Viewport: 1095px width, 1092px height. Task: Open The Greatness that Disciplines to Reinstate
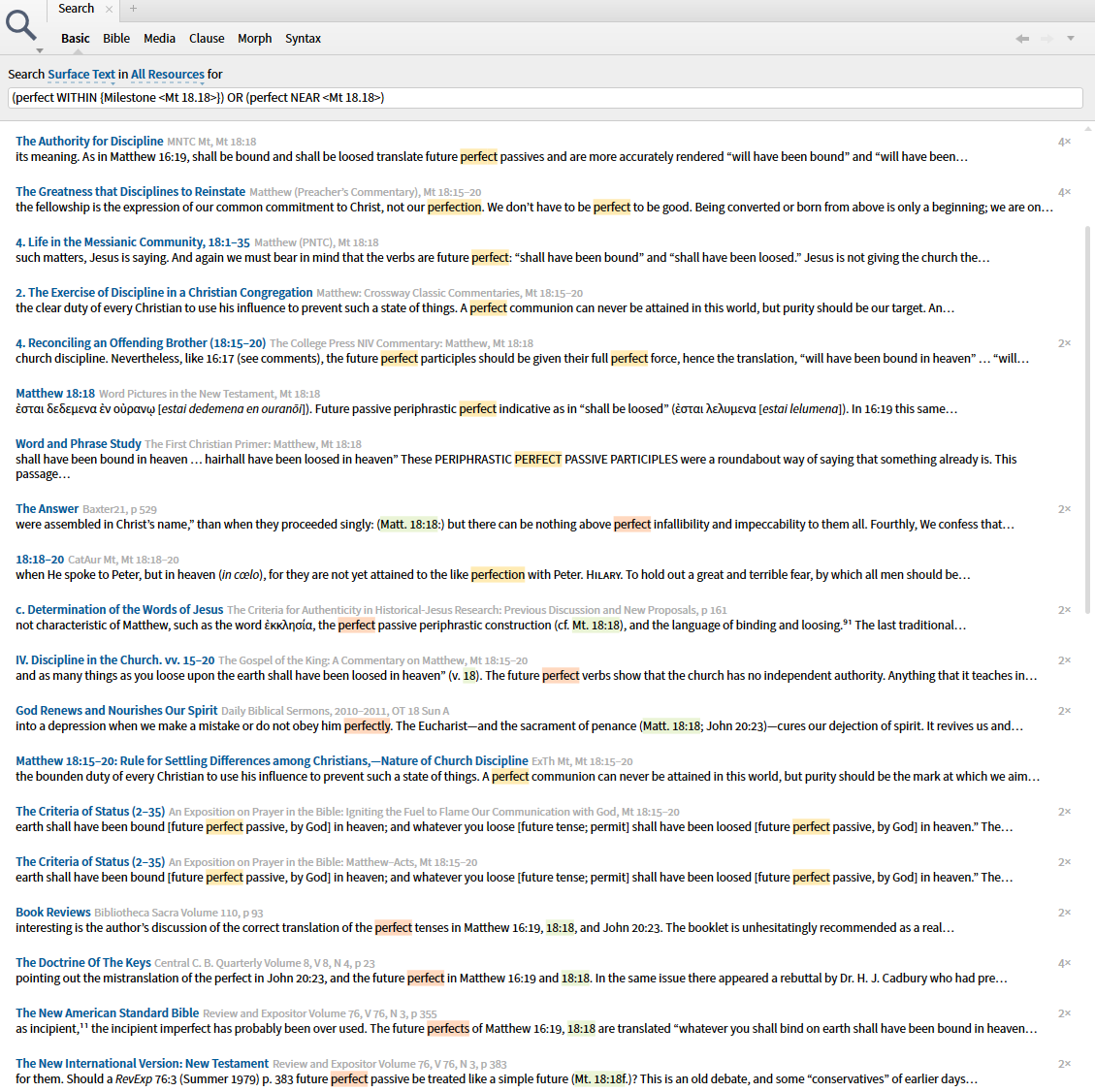tap(131, 191)
